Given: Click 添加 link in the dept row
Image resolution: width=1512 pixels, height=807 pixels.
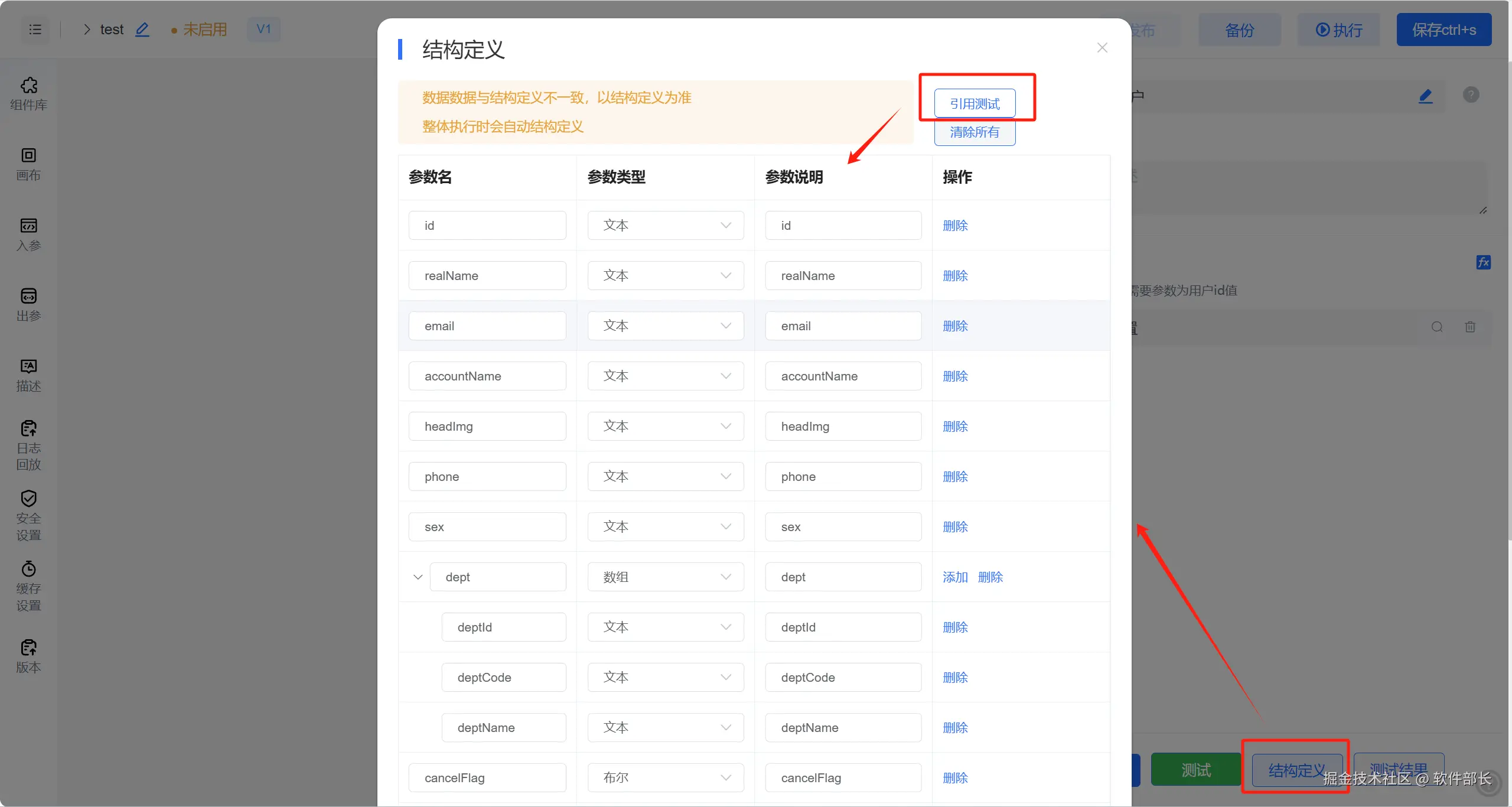Looking at the screenshot, I should 955,577.
